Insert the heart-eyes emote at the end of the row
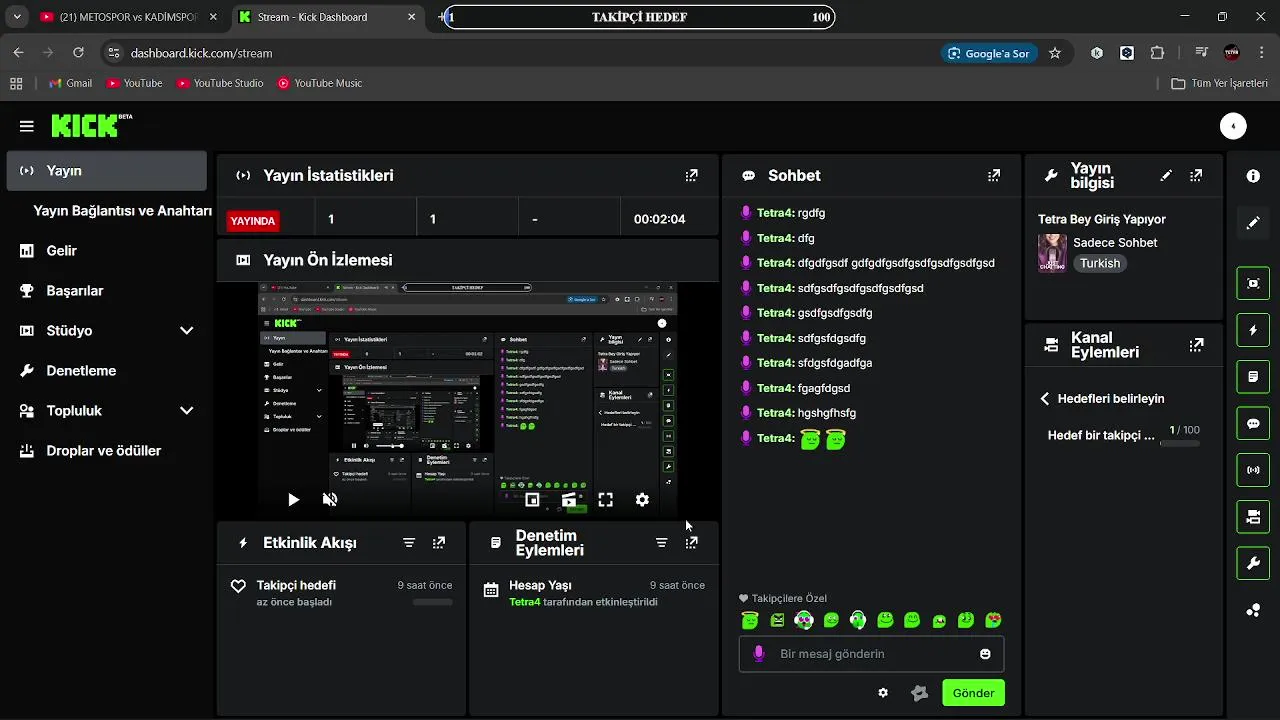This screenshot has height=720, width=1280. coord(993,621)
